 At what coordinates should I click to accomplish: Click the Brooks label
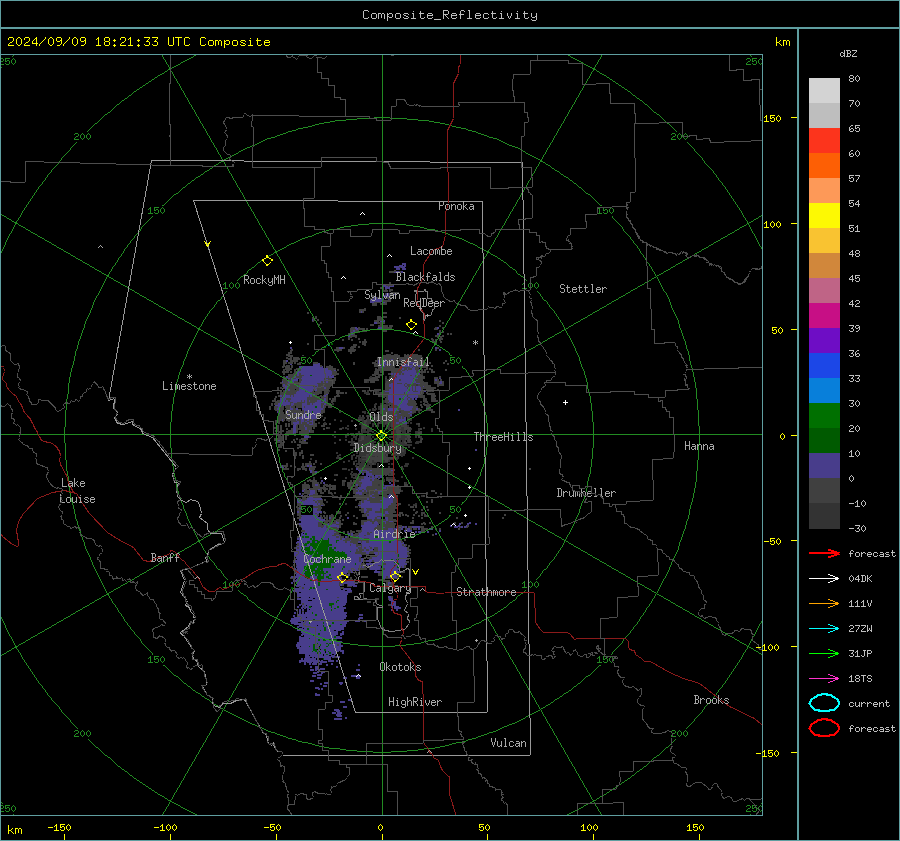point(711,700)
